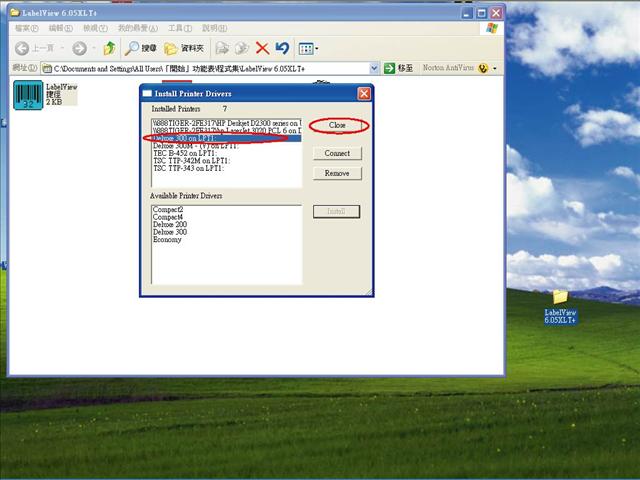Click the Explorer window folder title icon
This screenshot has height=480, width=640.
15,13
